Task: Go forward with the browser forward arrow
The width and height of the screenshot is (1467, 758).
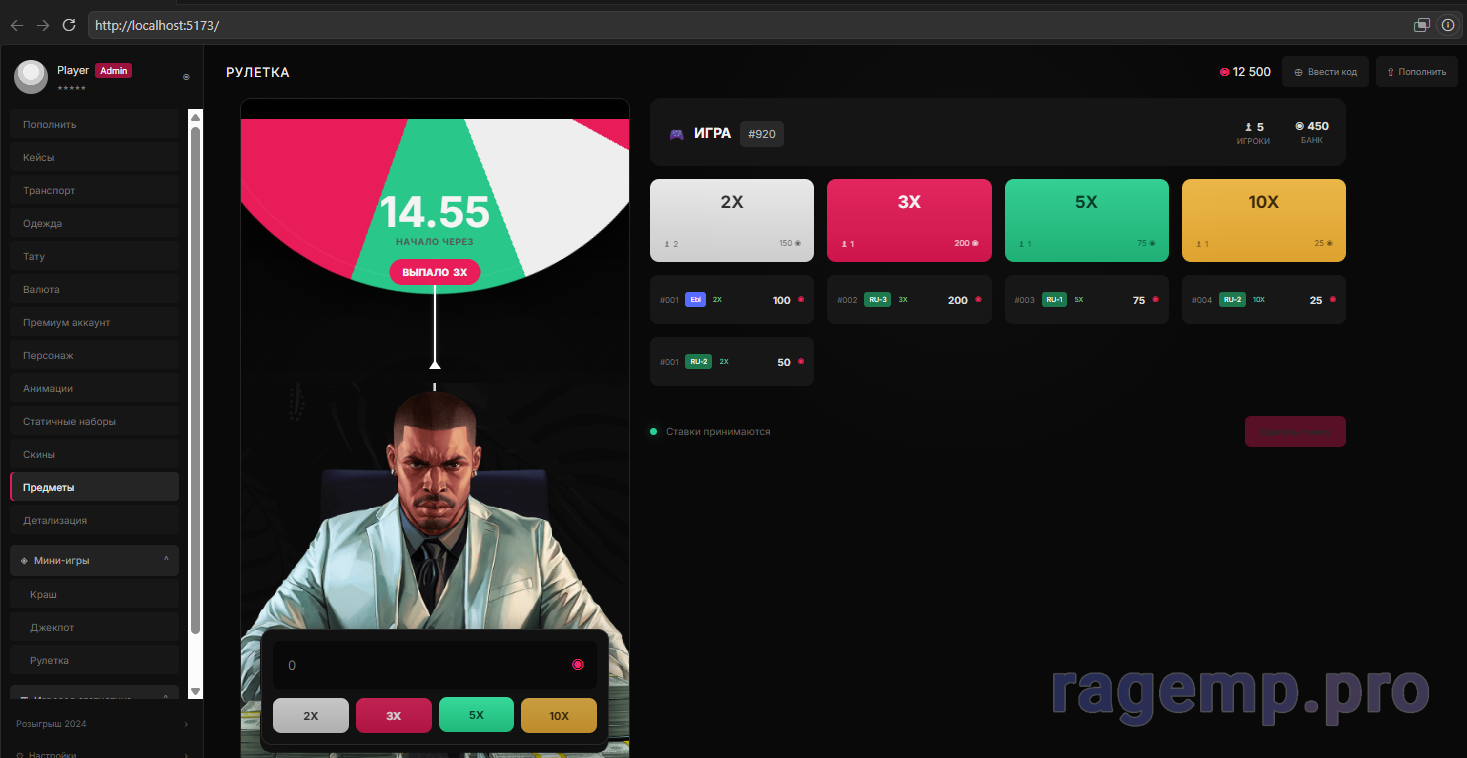Action: tap(43, 25)
